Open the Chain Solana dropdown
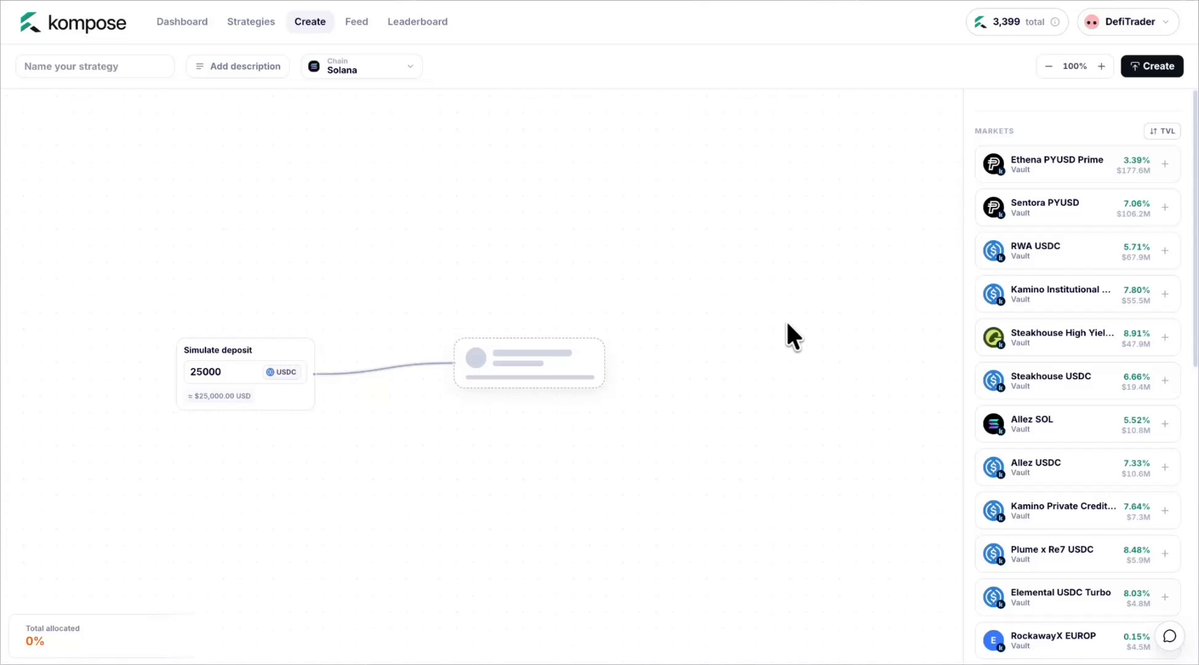 (x=362, y=66)
